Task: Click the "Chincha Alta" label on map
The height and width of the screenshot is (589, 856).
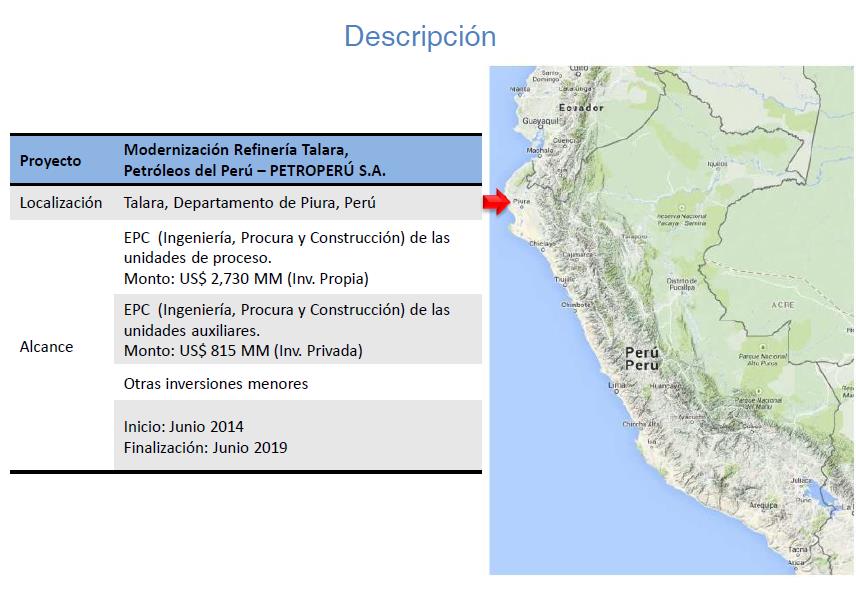Action: click(x=641, y=424)
